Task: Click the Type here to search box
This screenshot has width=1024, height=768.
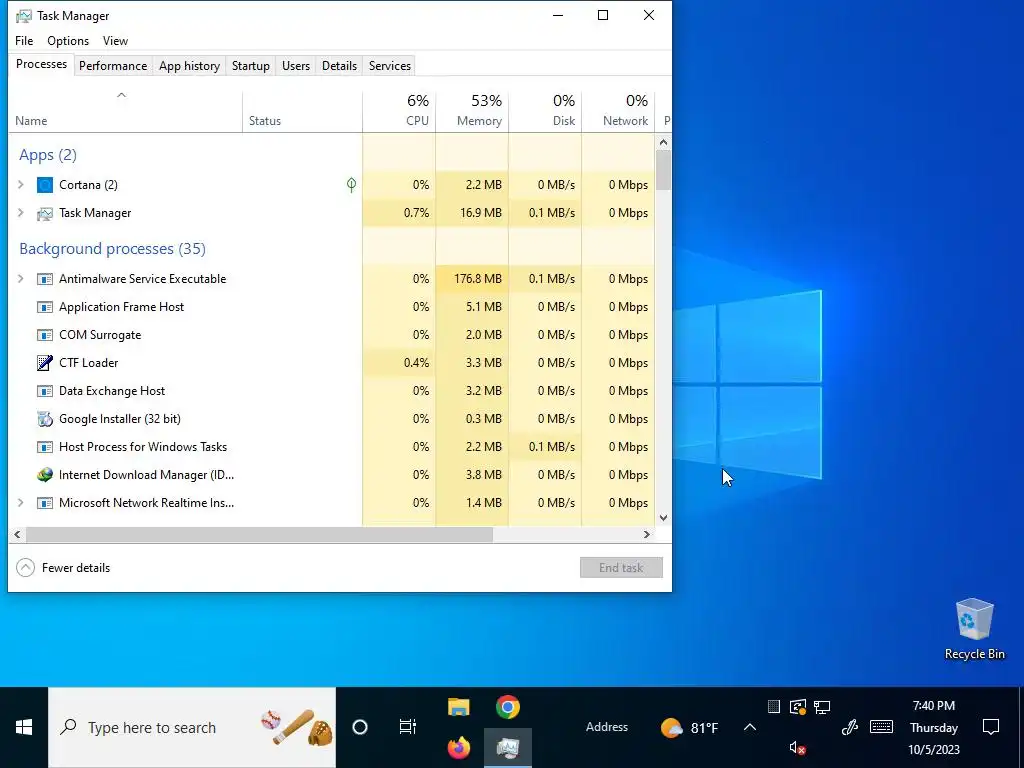Action: click(x=192, y=727)
